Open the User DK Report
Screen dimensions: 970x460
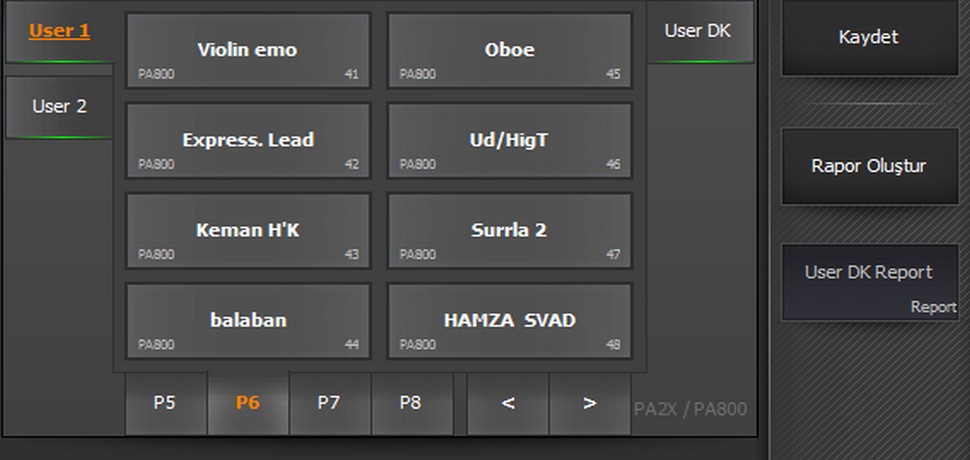pos(868,281)
